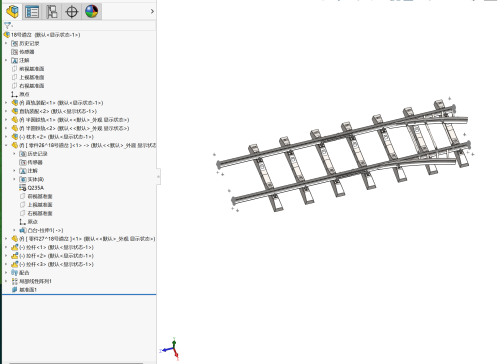Image resolution: width=499 pixels, height=364 pixels.
Task: Open the FeatureManager design tree tab
Action: click(x=13, y=11)
